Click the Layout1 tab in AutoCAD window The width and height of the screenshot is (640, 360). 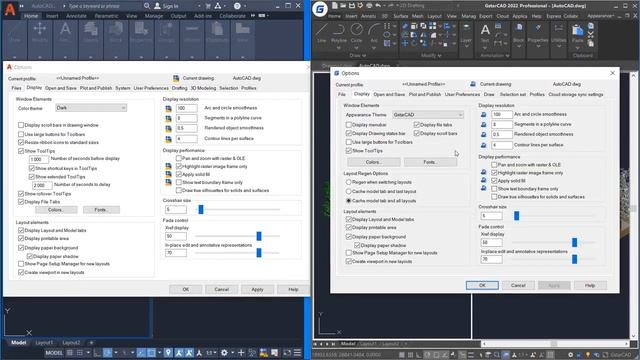click(x=44, y=343)
